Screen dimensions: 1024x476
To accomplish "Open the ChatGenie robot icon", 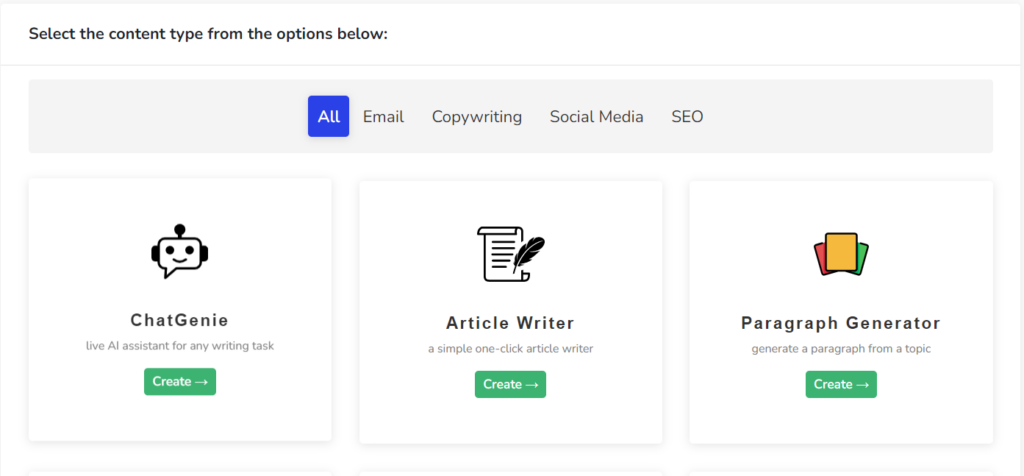I will click(x=179, y=252).
